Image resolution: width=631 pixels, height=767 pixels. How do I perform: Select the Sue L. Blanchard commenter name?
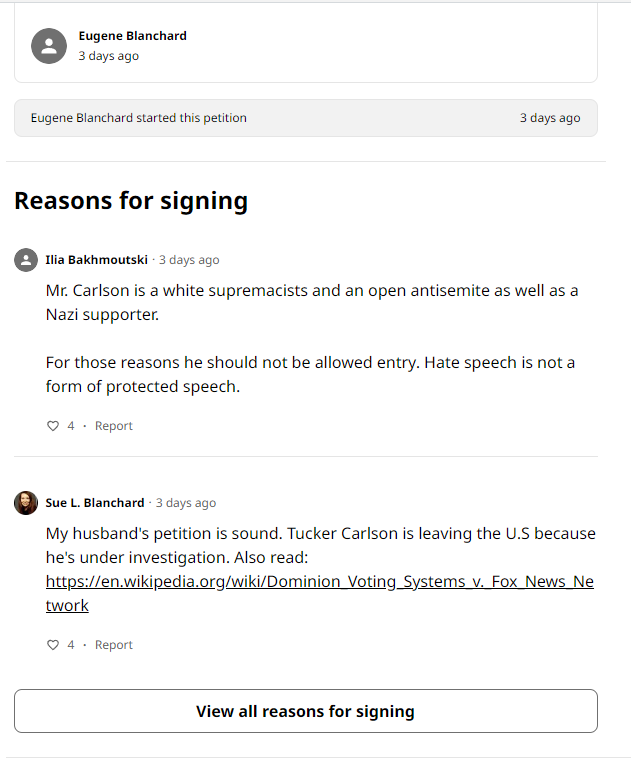point(95,503)
